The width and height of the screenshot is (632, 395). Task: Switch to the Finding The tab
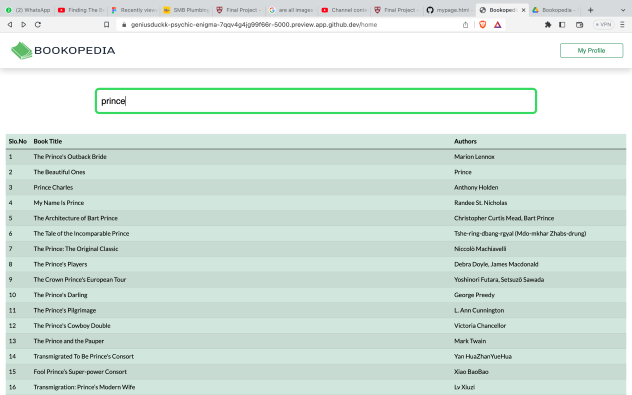(x=81, y=10)
